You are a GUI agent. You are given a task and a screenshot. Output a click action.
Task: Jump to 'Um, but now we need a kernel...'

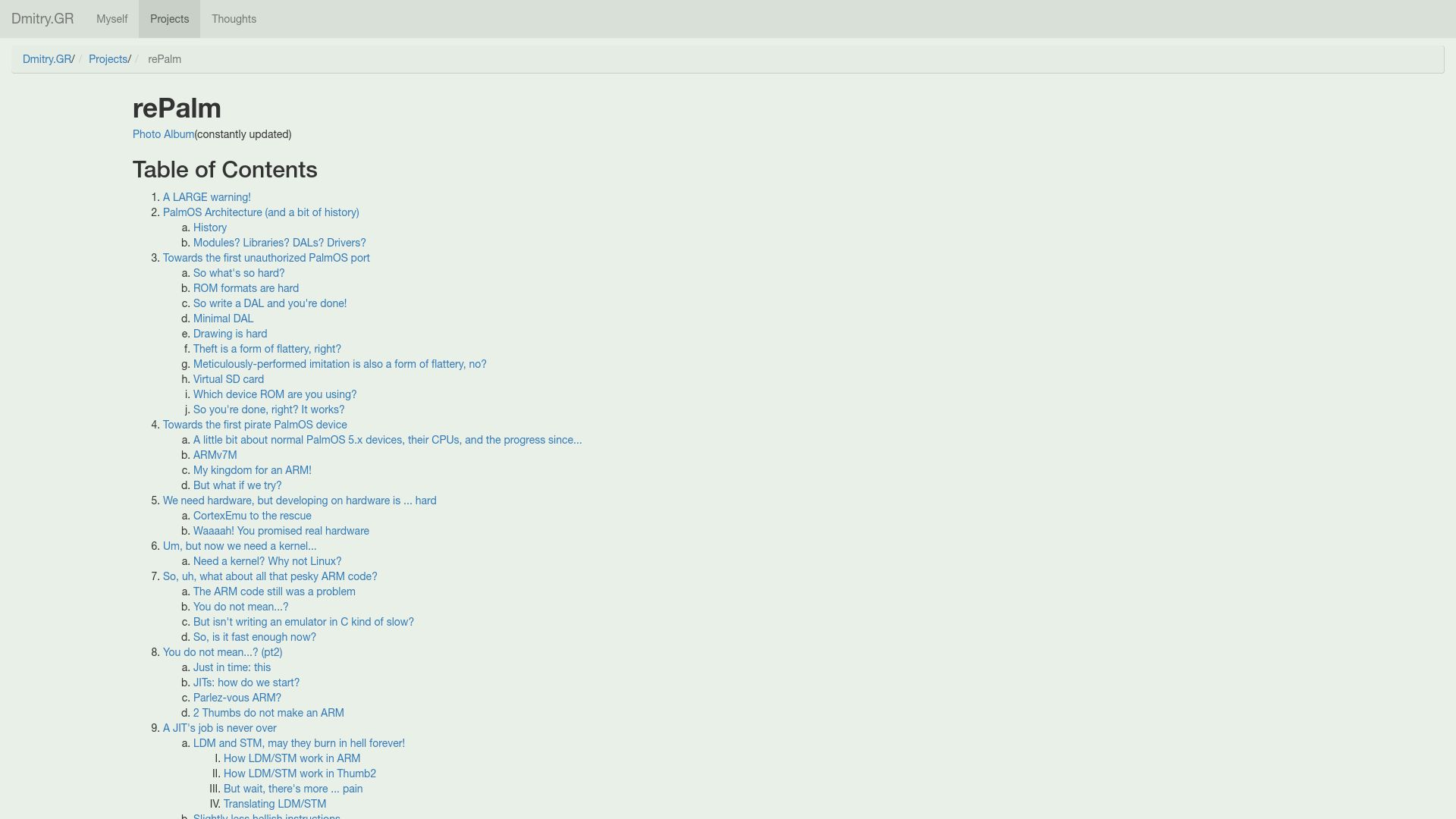coord(240,546)
